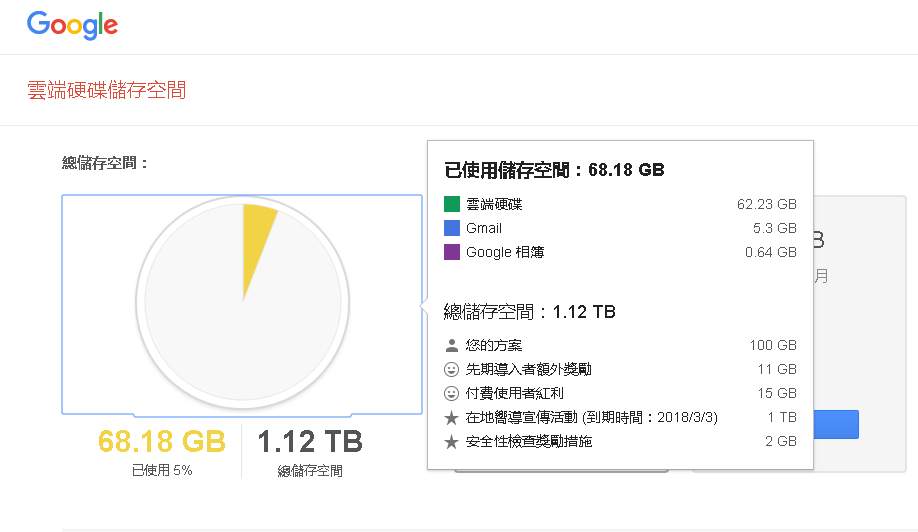Viewport: 918px width, 532px height.
Task: Click the 雲端硬碟儲存空間 page title
Action: coord(107,90)
